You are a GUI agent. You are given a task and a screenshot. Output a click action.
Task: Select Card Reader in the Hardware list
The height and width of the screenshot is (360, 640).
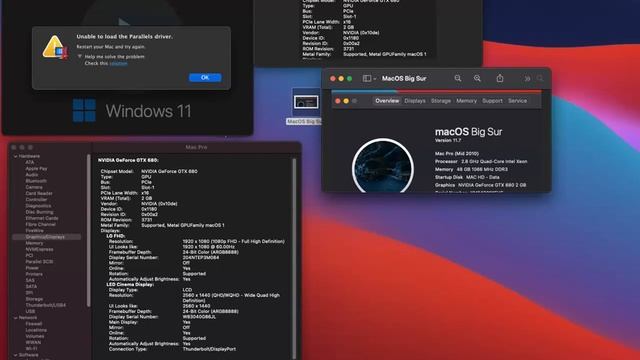coord(39,193)
